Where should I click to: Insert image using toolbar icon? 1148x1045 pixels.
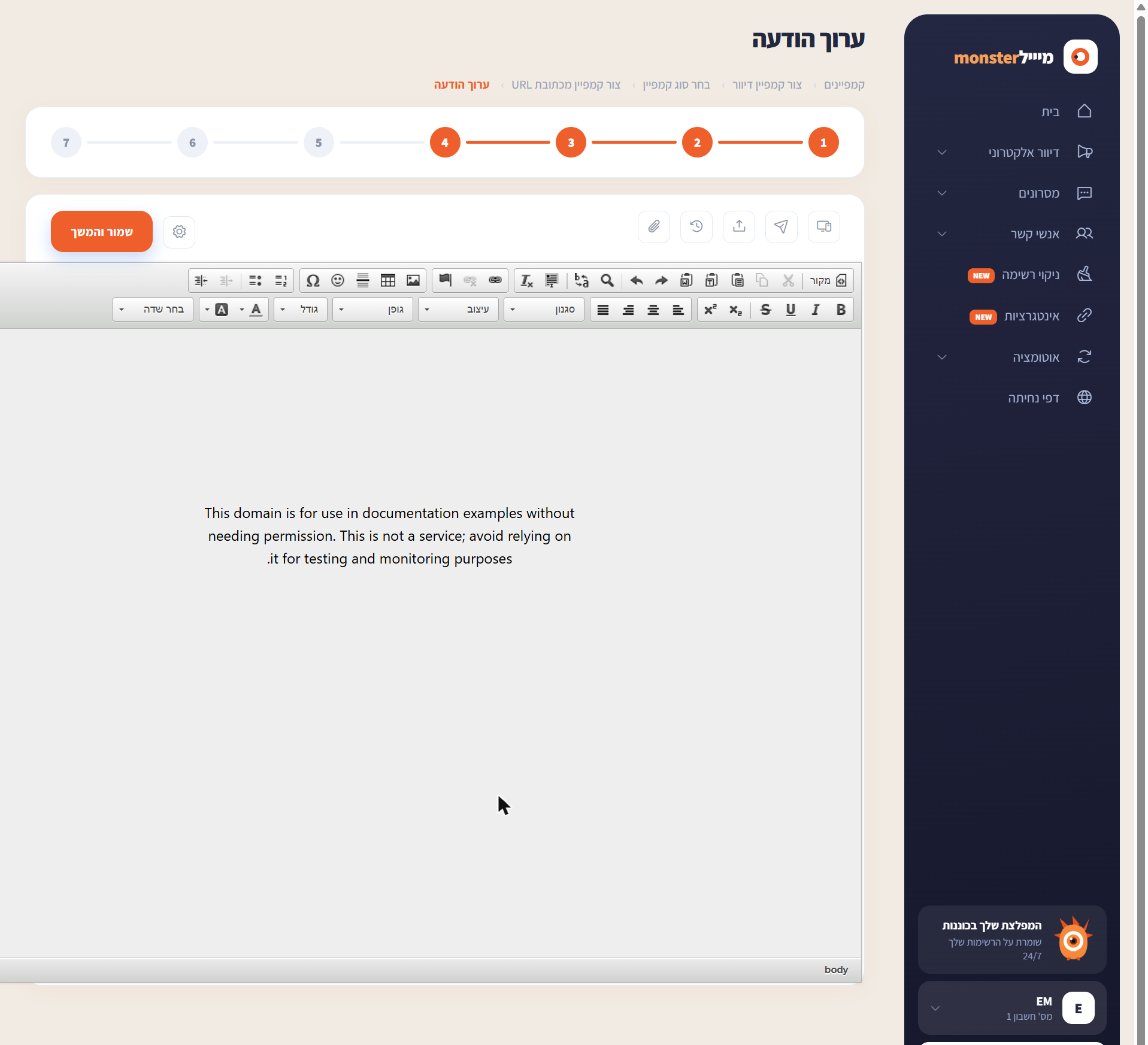[413, 280]
